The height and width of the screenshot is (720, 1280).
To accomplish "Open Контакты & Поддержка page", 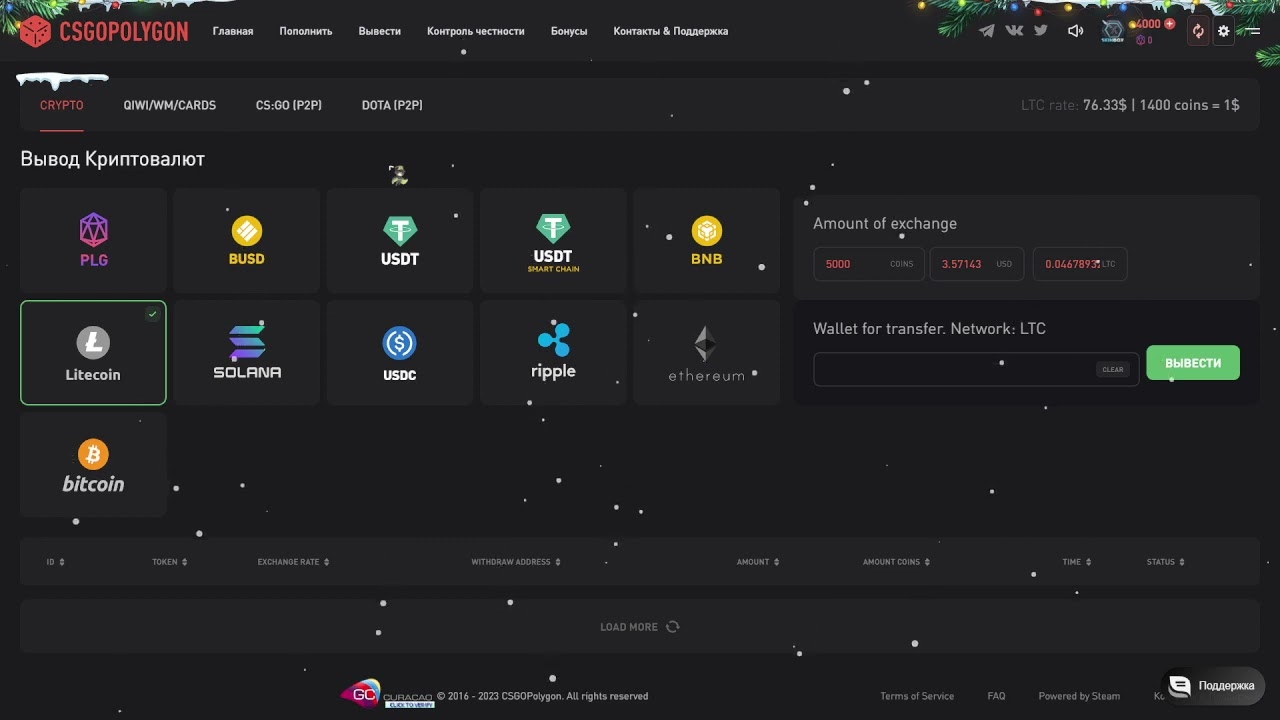I will 671,31.
